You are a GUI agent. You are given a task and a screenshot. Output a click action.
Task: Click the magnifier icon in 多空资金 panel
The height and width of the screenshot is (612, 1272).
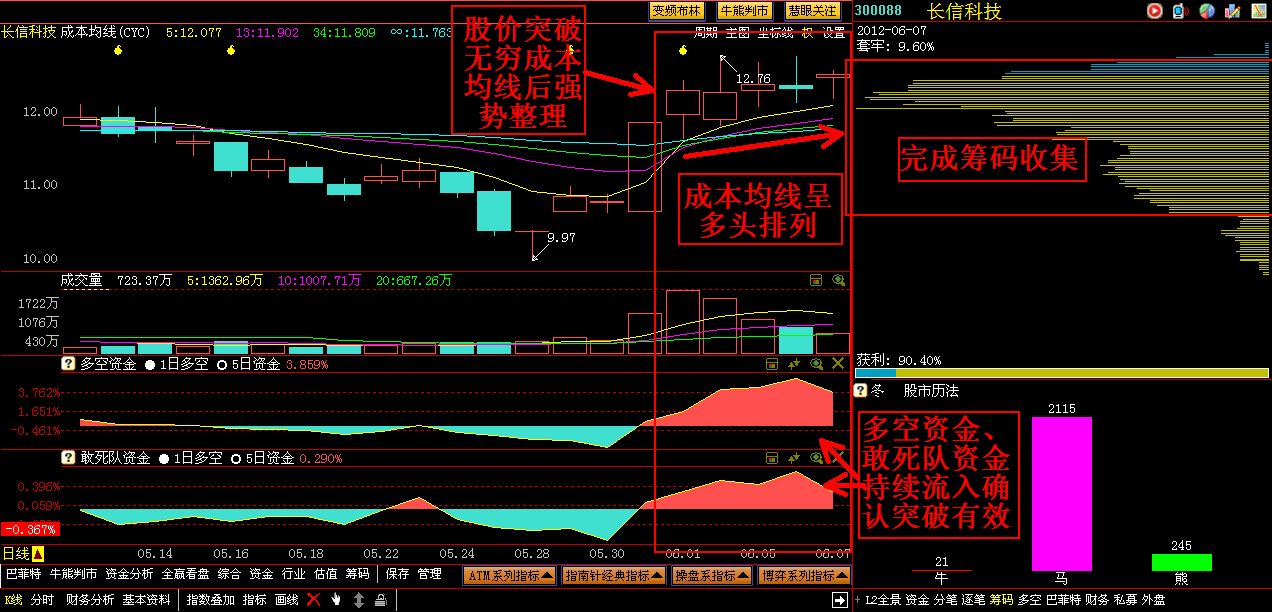pyautogui.click(x=816, y=364)
